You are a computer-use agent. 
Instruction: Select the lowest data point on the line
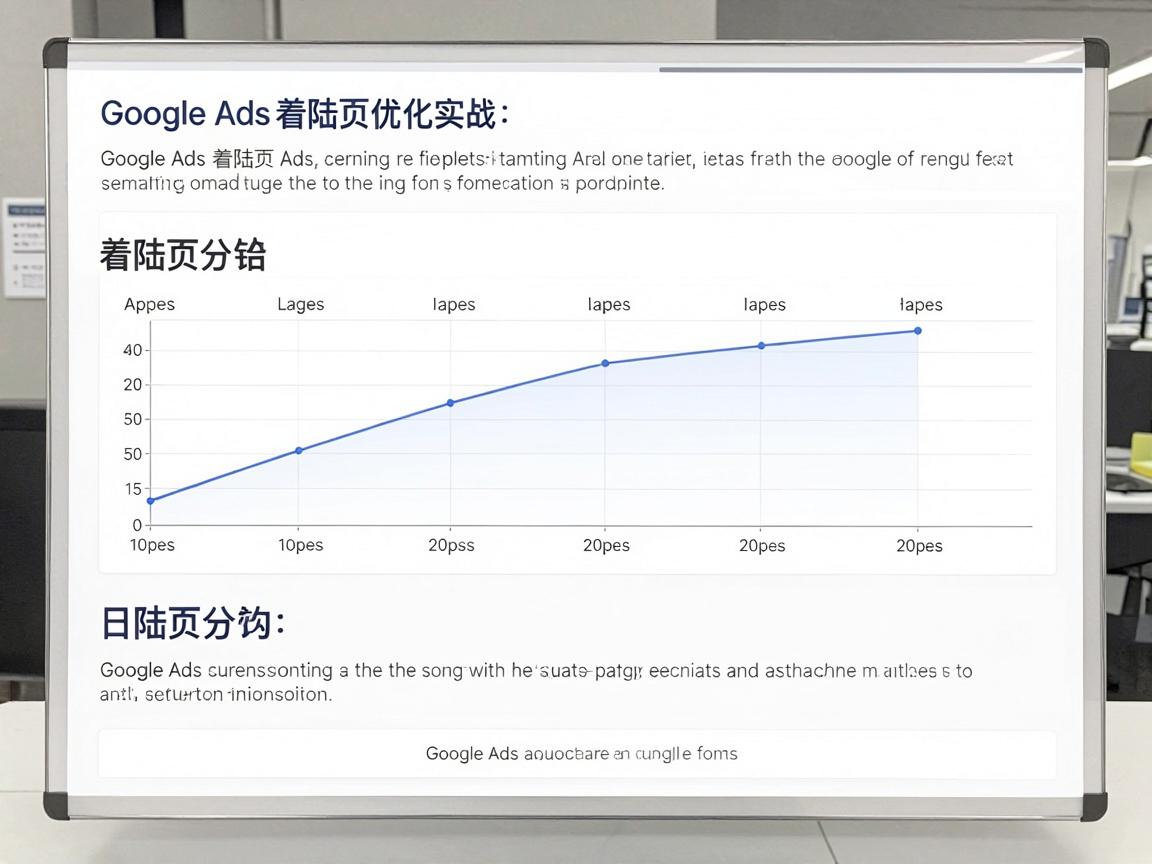tap(151, 501)
